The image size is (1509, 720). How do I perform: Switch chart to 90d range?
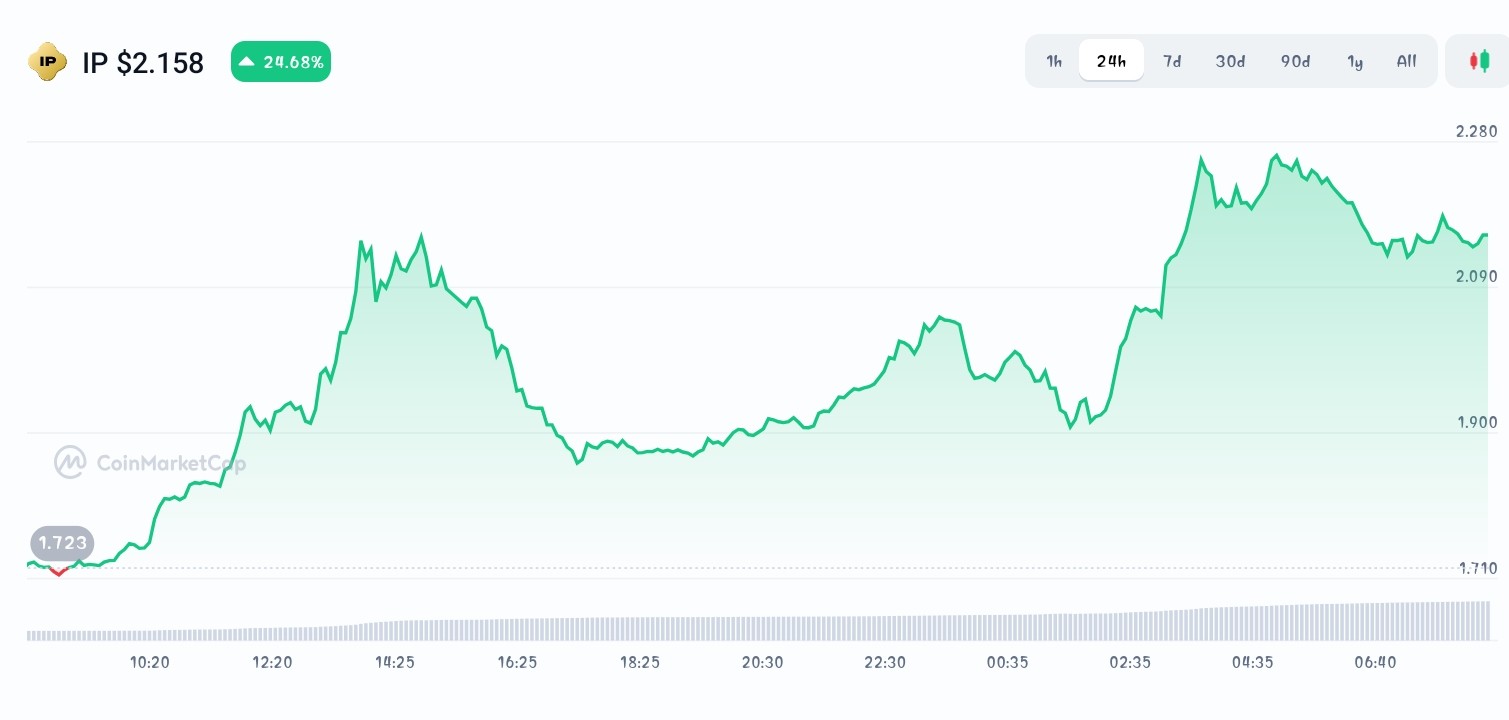point(1295,61)
